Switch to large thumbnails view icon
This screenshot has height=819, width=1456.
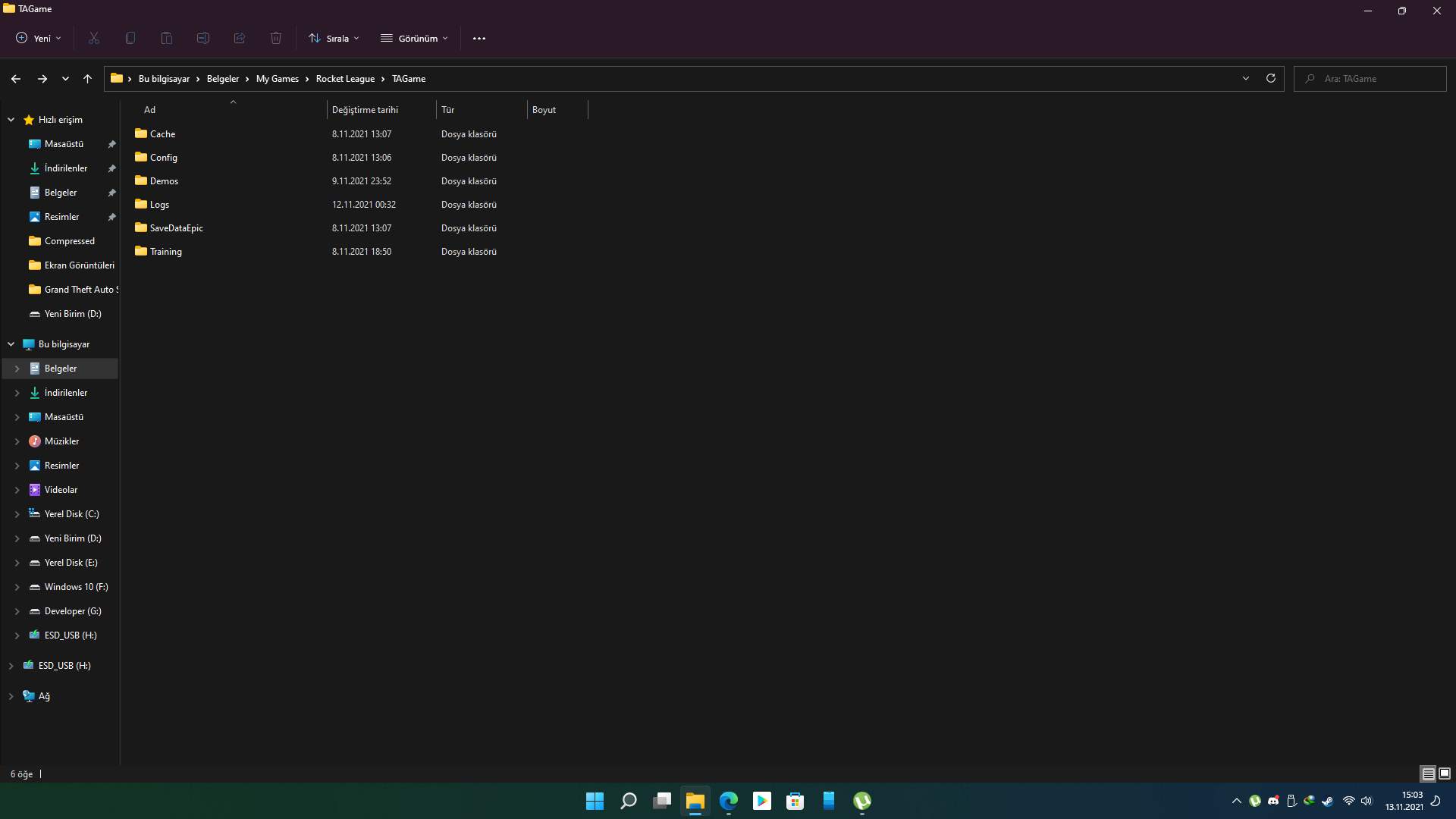(1445, 773)
